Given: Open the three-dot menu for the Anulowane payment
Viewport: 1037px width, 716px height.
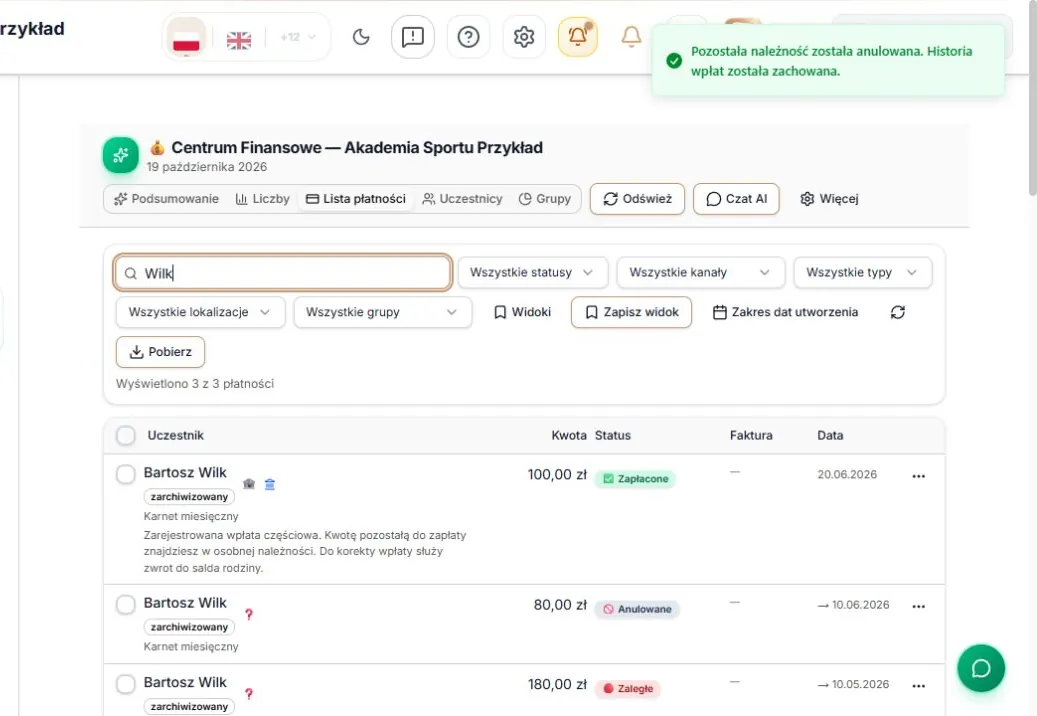Looking at the screenshot, I should pyautogui.click(x=919, y=606).
